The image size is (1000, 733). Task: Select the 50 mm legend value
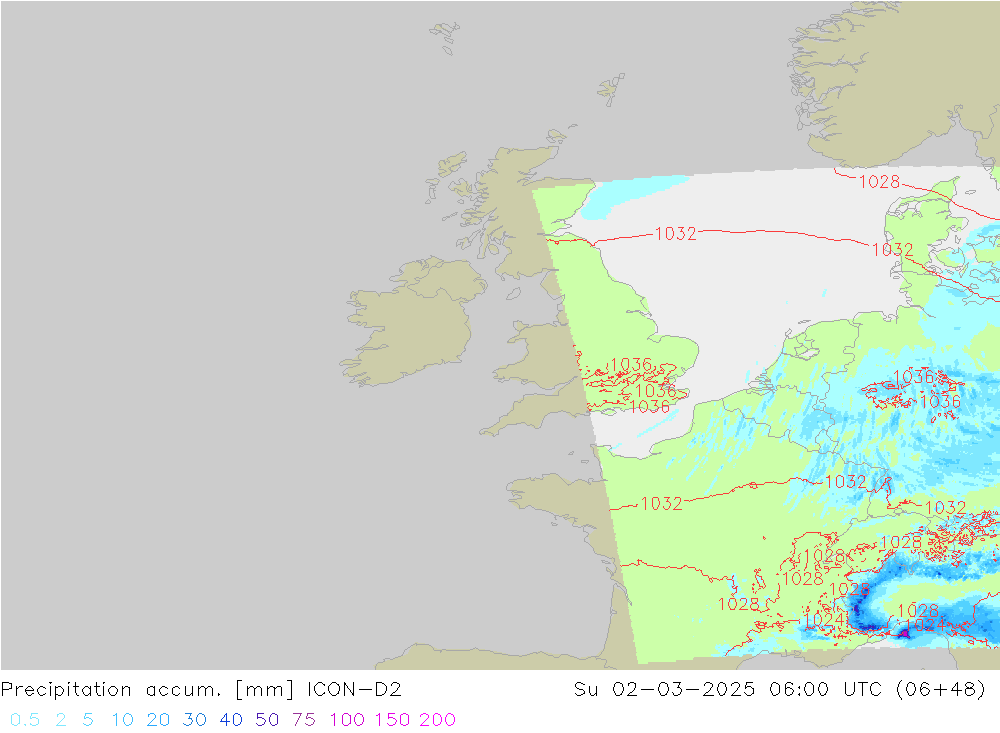click(x=267, y=720)
